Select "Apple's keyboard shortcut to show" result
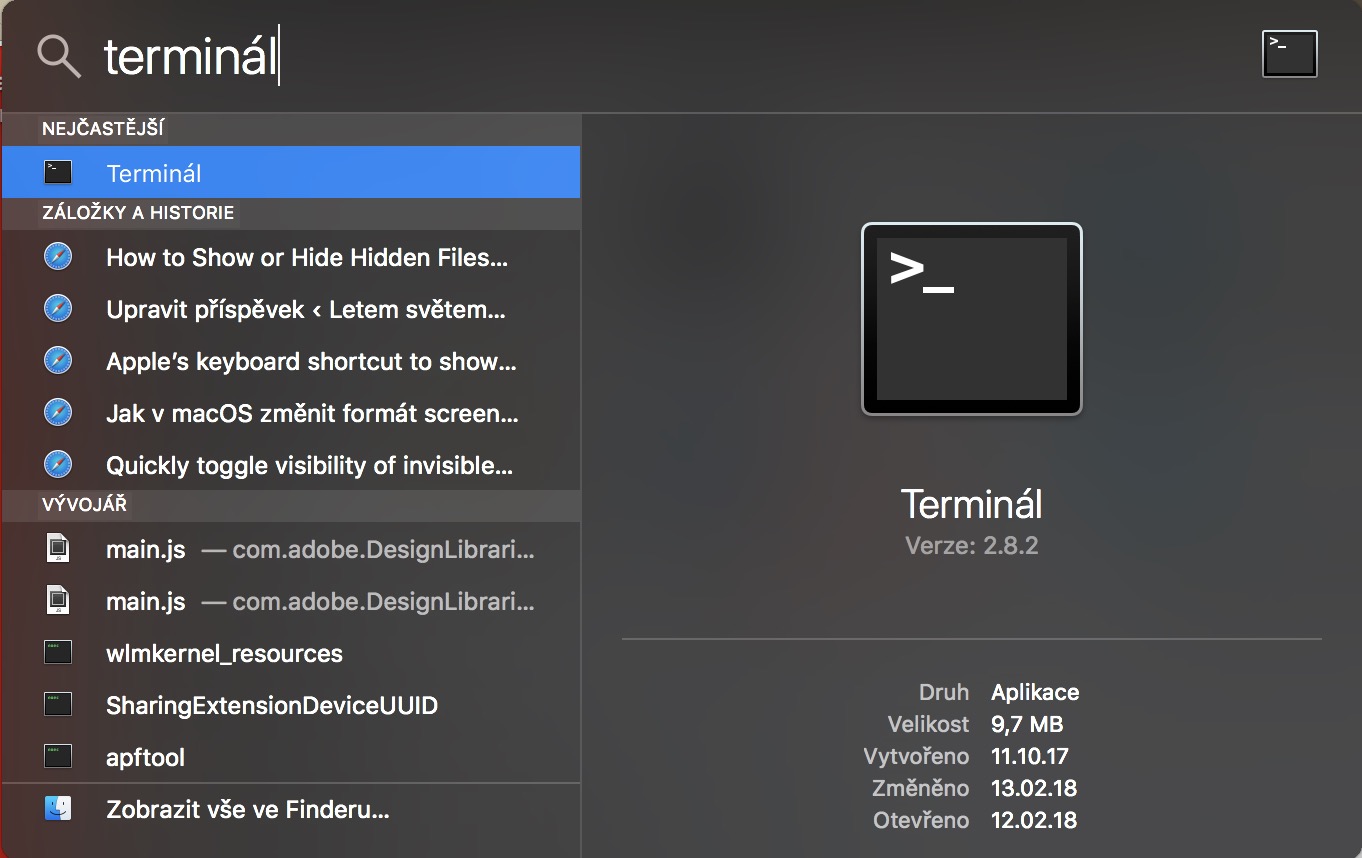The image size is (1362, 858). (x=310, y=362)
